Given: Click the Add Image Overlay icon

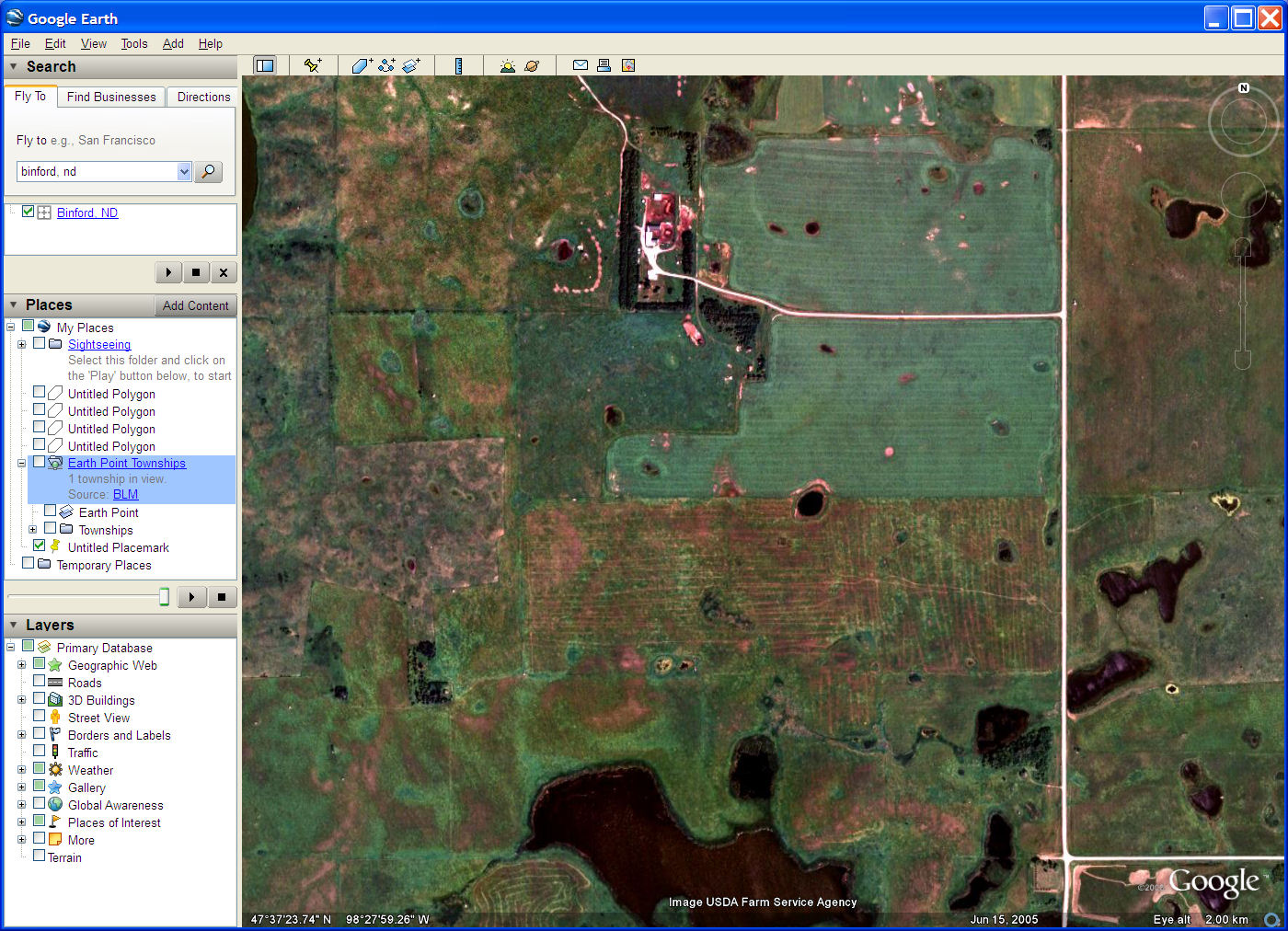Looking at the screenshot, I should click(411, 65).
